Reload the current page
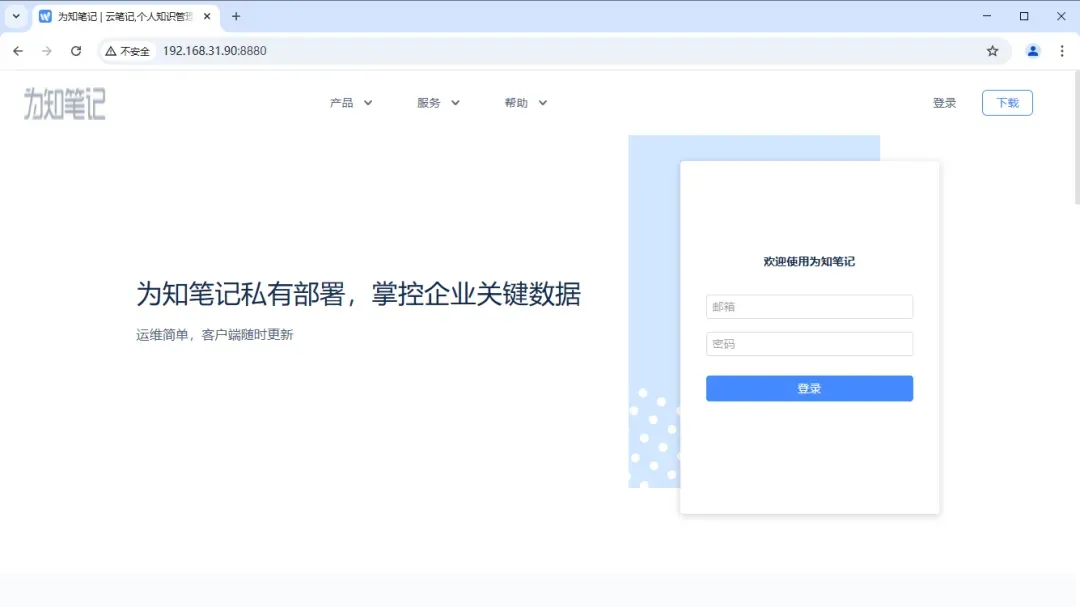 (76, 51)
